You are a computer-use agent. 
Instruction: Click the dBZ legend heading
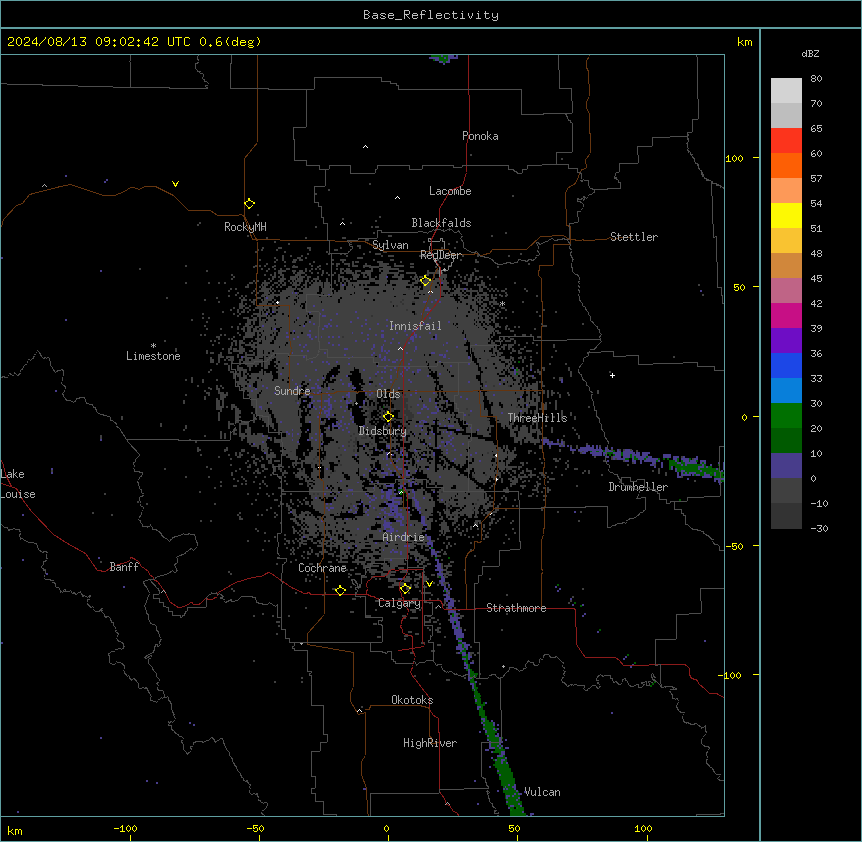click(810, 54)
